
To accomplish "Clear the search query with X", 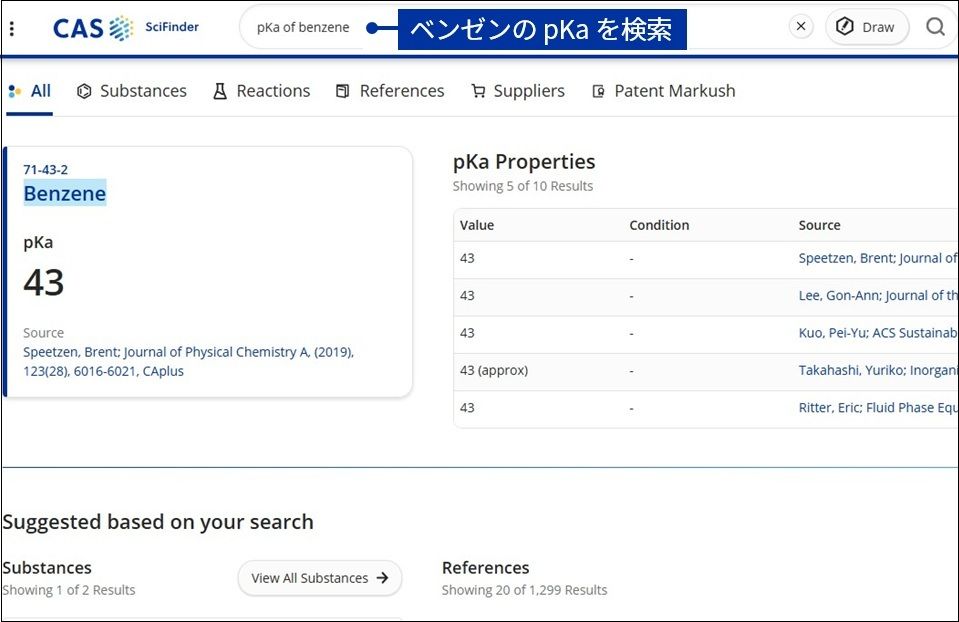I will tap(800, 27).
